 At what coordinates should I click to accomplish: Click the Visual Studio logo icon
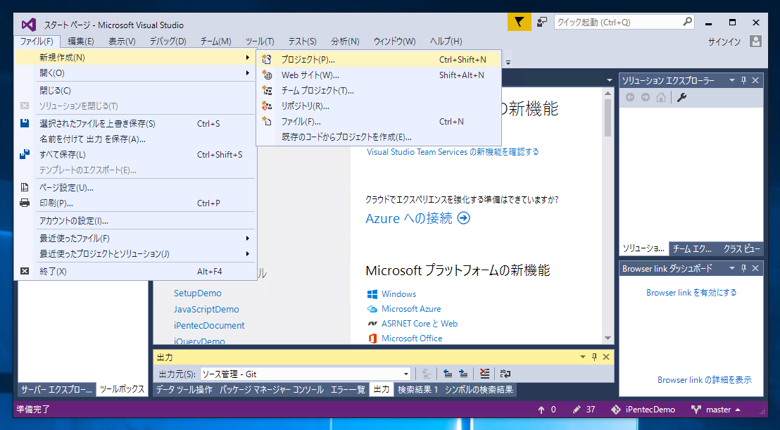[x=29, y=24]
